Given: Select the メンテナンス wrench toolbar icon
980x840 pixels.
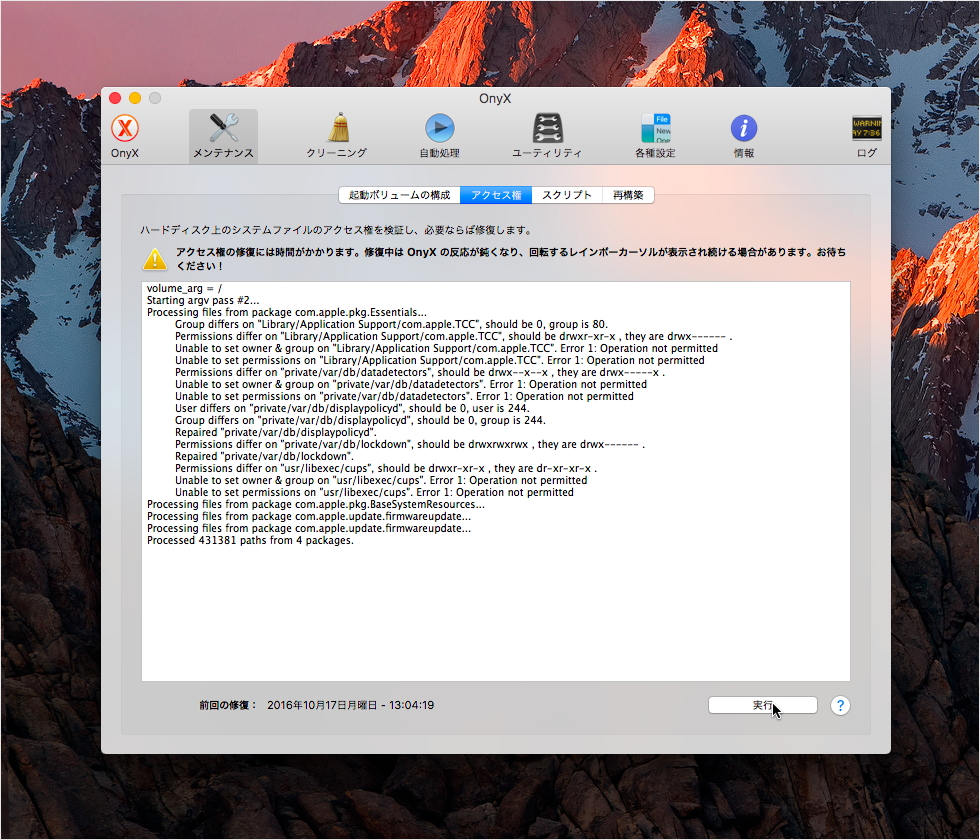Looking at the screenshot, I should click(223, 136).
